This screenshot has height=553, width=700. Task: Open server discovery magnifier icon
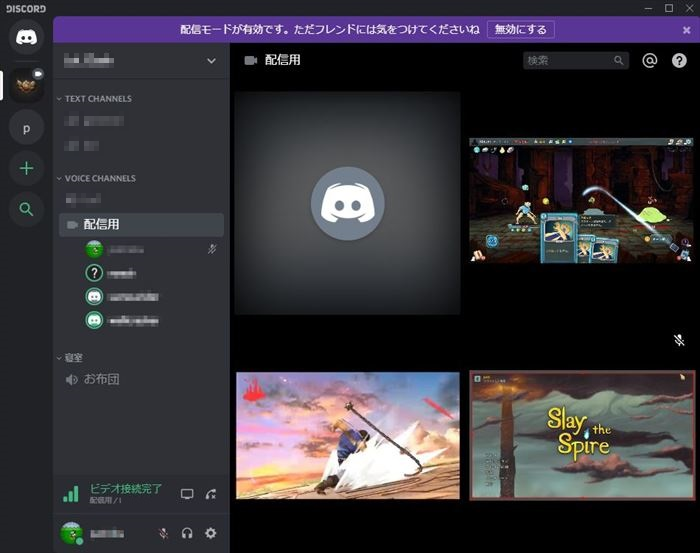pos(26,209)
